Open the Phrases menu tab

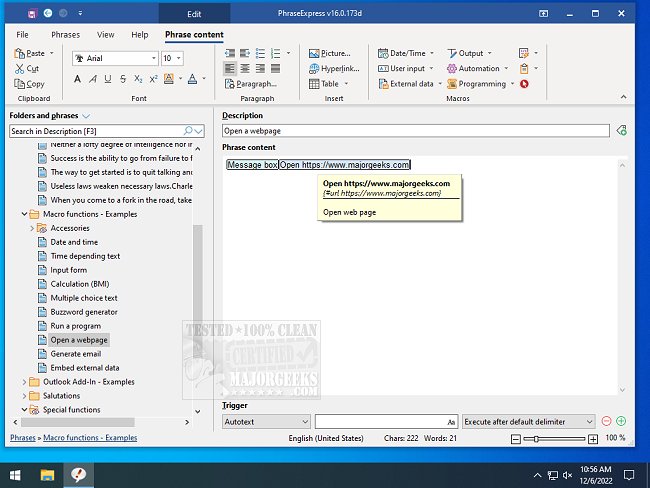coord(65,35)
